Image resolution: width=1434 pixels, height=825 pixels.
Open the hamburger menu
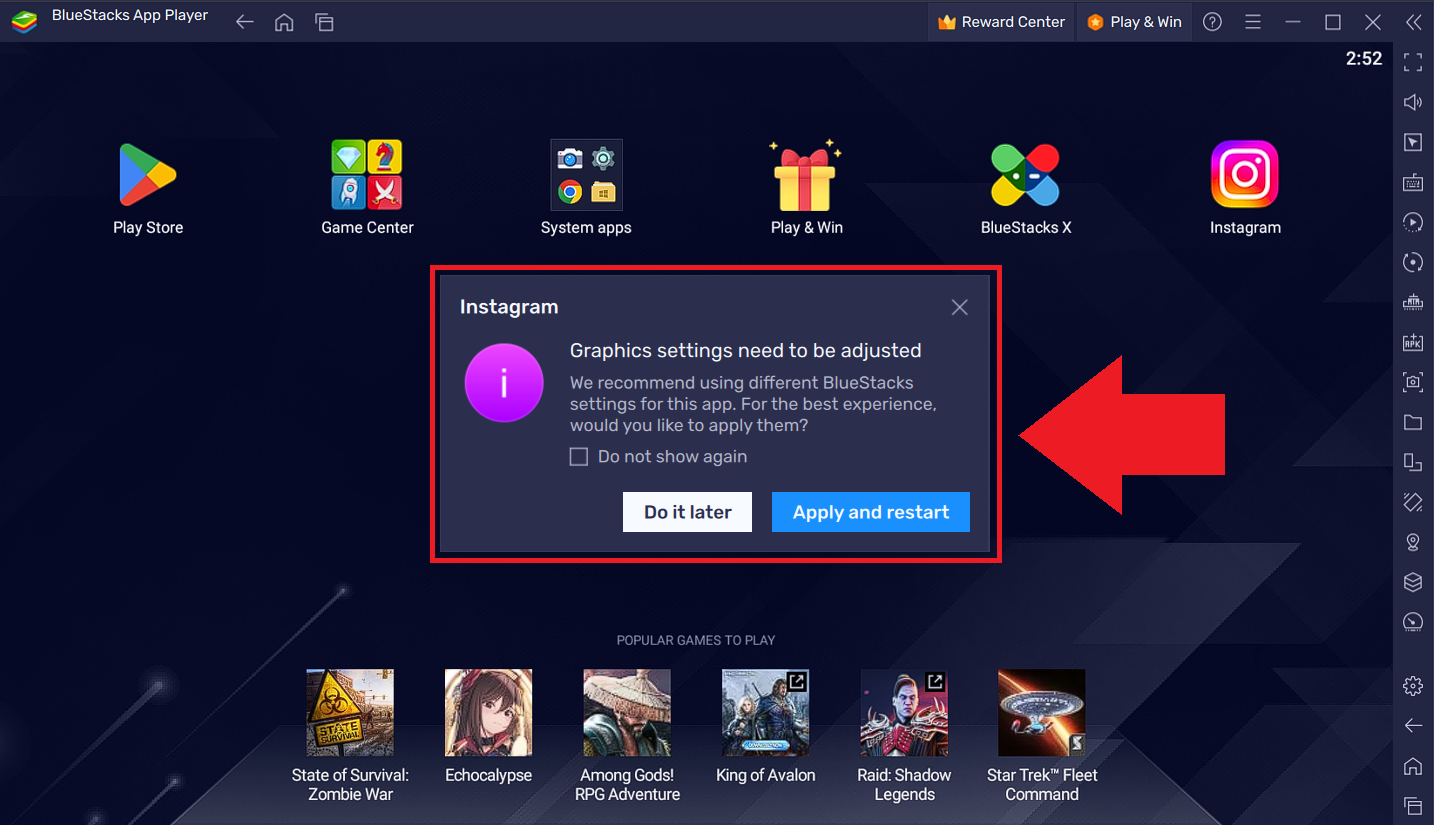coord(1253,22)
